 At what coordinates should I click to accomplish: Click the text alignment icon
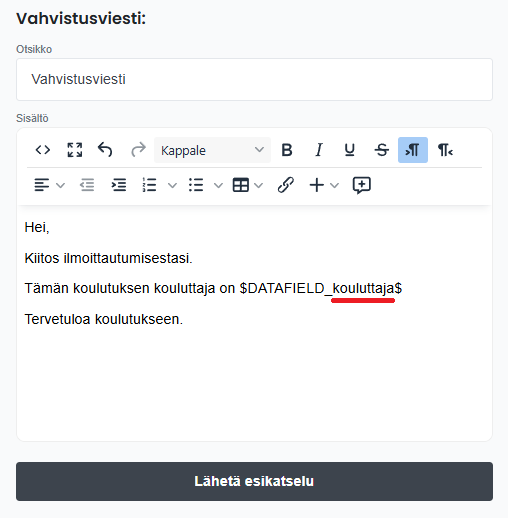(x=42, y=185)
